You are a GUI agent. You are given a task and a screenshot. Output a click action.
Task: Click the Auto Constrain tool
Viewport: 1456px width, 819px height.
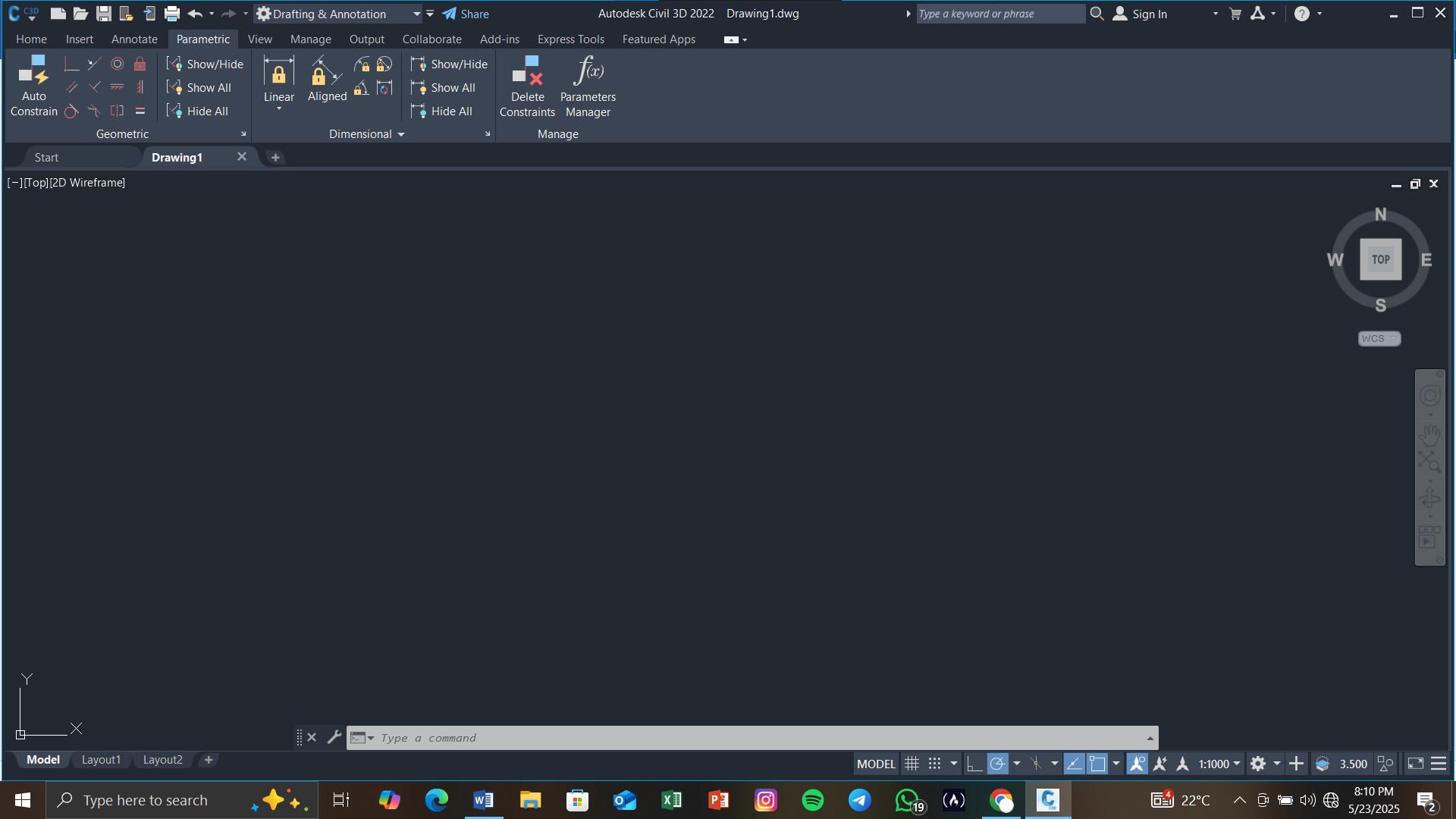click(x=33, y=86)
